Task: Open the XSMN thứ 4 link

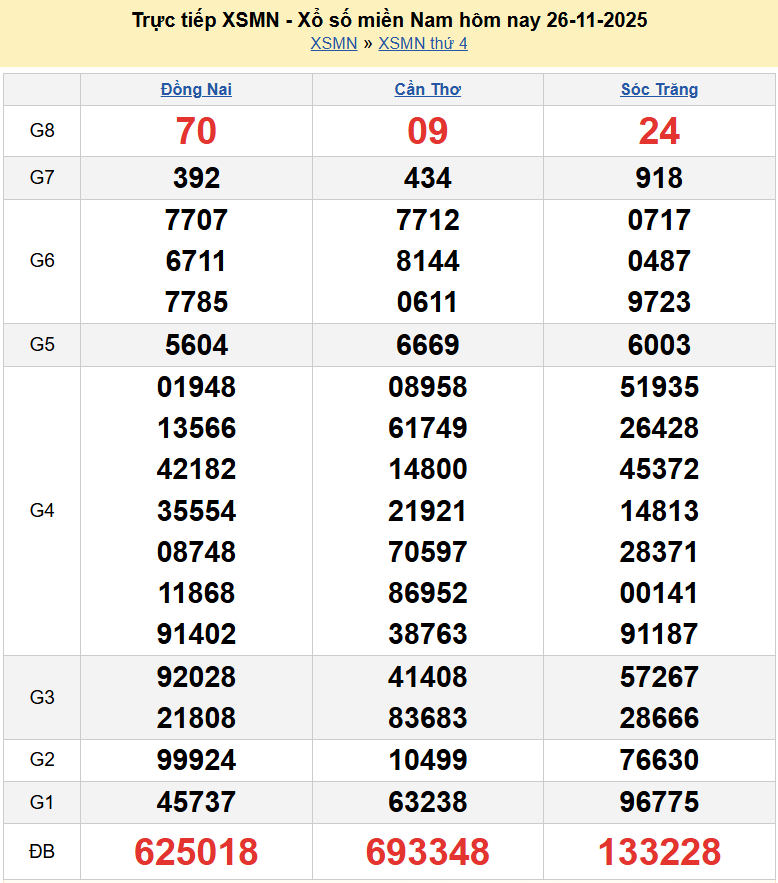Action: [422, 44]
